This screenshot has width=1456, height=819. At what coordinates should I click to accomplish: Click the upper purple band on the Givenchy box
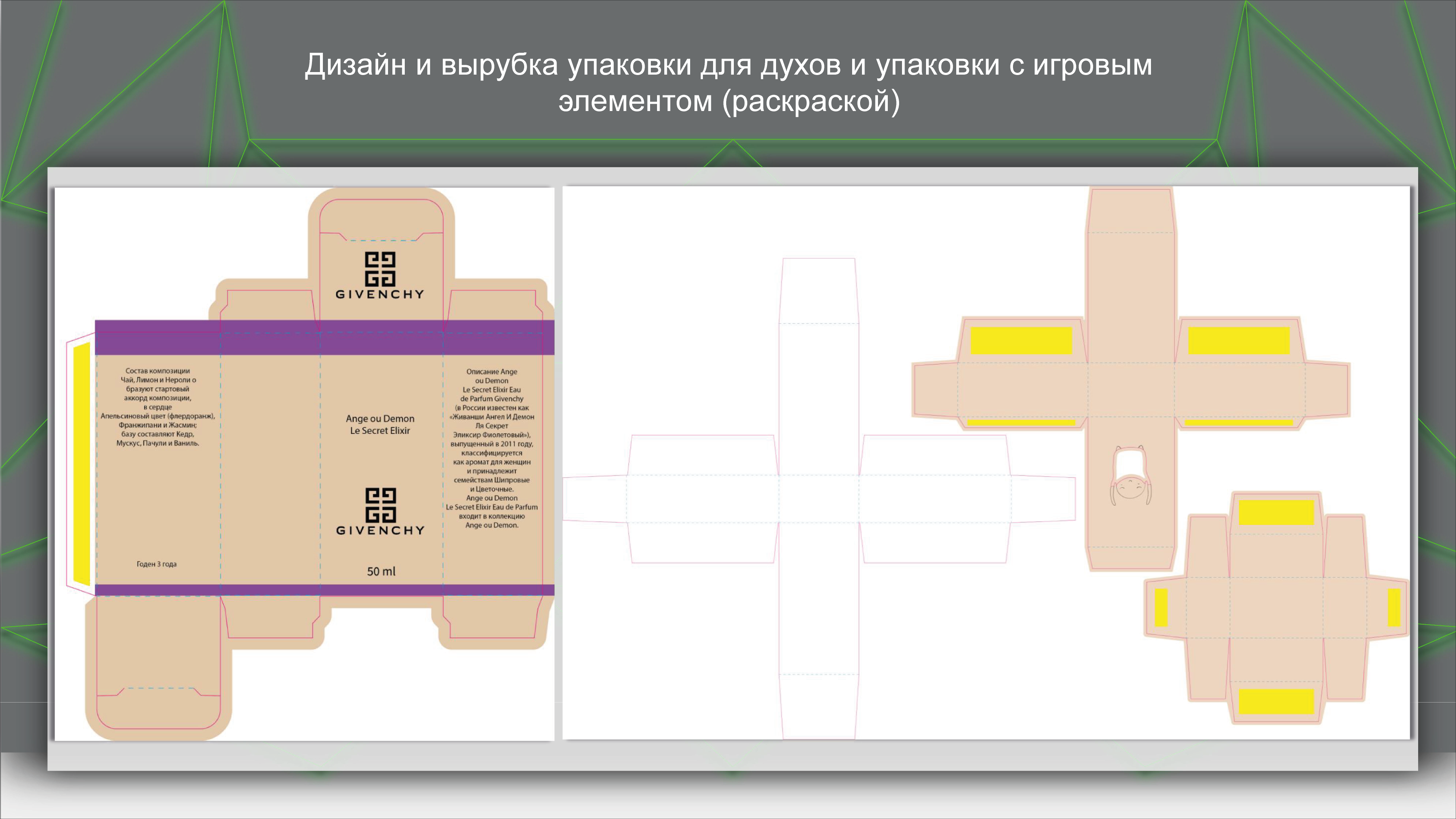click(324, 337)
